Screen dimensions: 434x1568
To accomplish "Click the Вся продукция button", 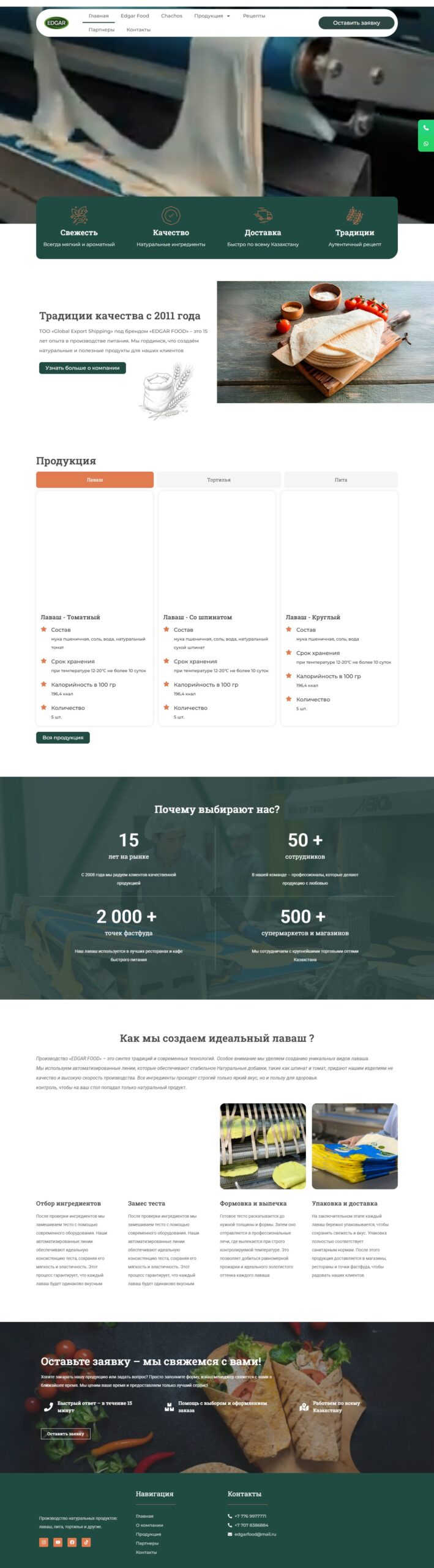I will point(63,737).
